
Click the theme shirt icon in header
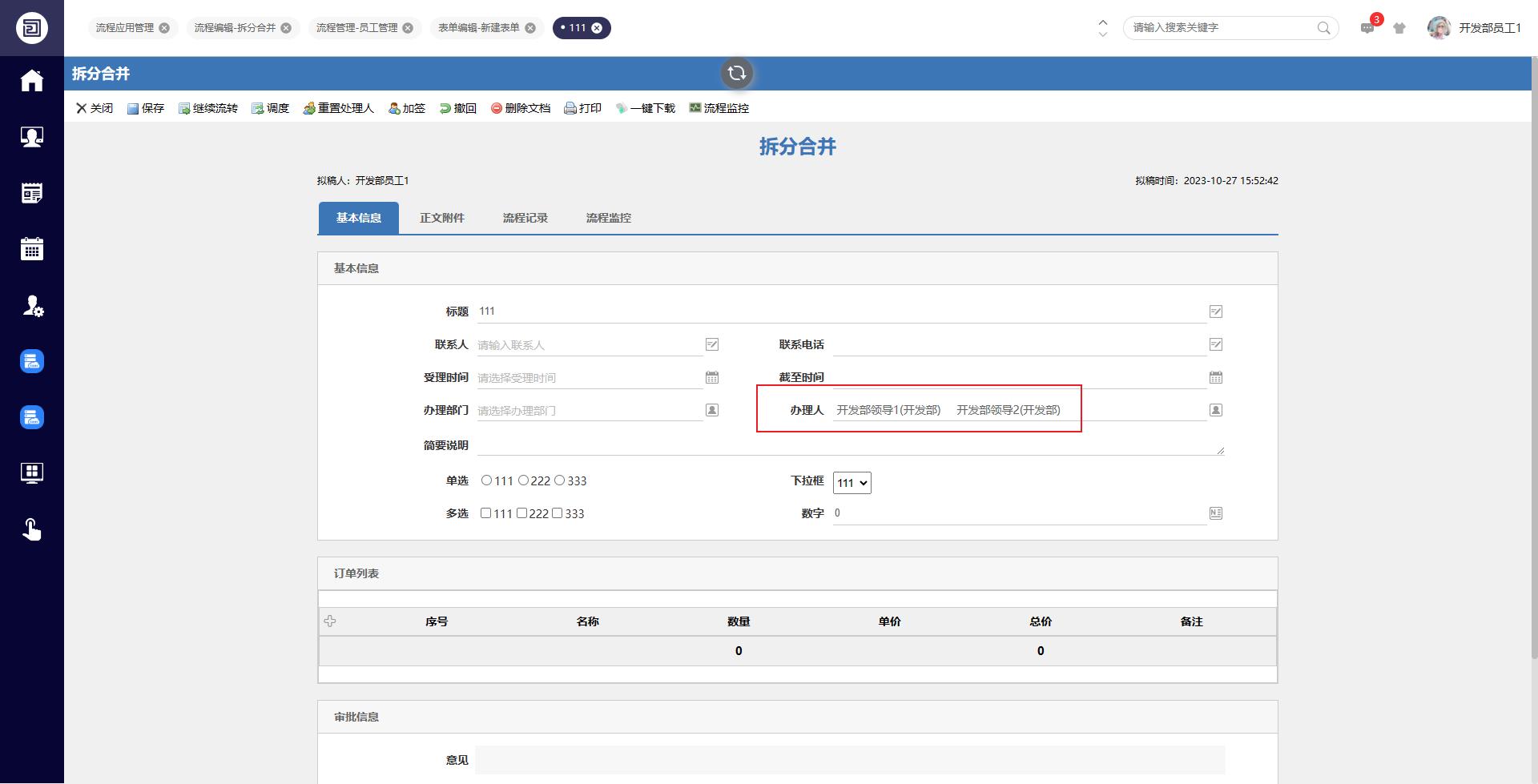[x=1399, y=28]
